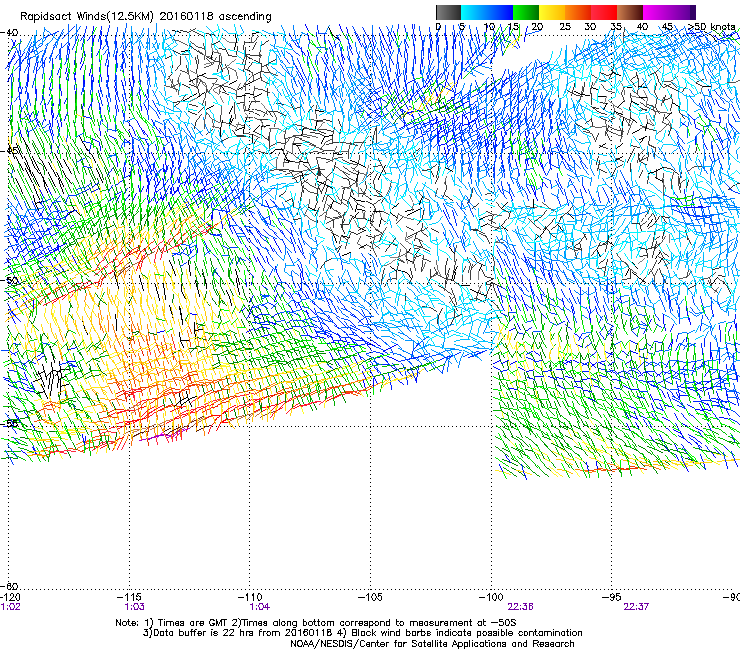
Task: Click the 'NOAA/NESDIS/Center for Satellite Applications' credit line
Action: click(432, 643)
